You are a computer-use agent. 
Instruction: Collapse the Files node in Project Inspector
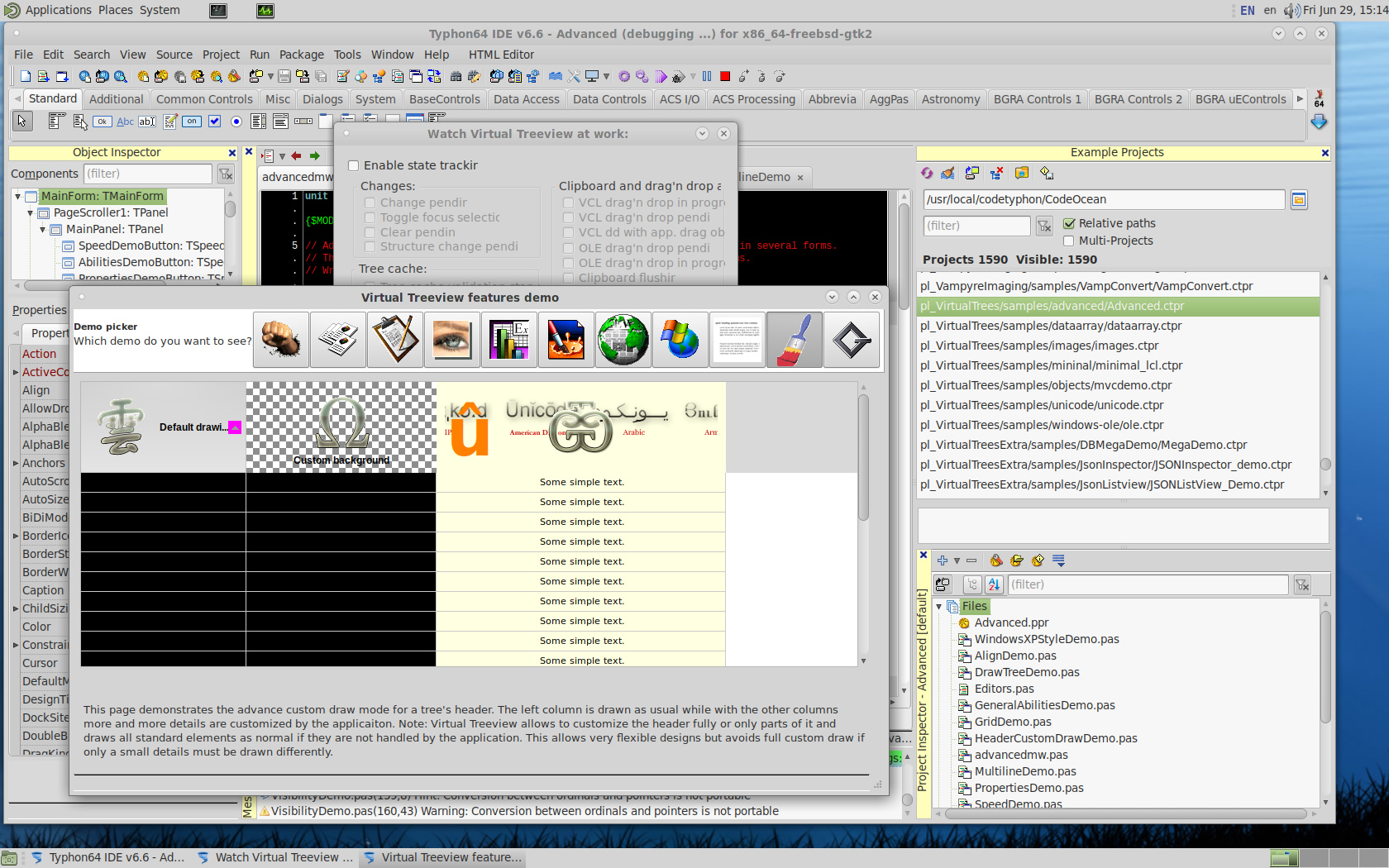pos(939,607)
